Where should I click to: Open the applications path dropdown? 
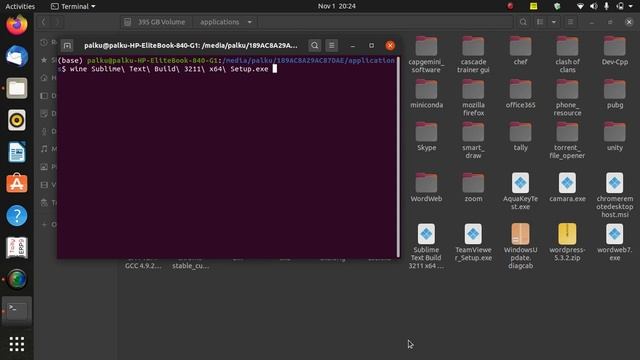[x=249, y=22]
